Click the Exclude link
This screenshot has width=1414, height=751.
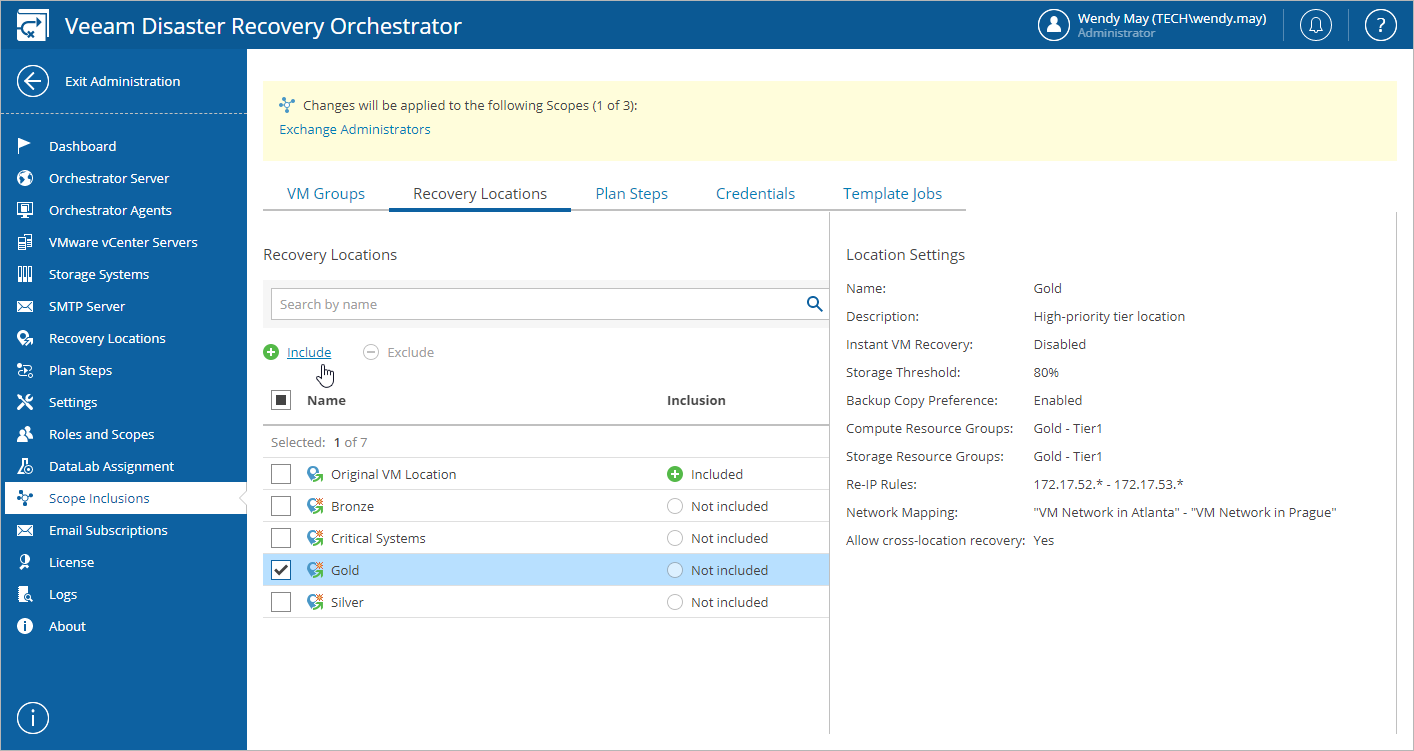pyautogui.click(x=410, y=352)
